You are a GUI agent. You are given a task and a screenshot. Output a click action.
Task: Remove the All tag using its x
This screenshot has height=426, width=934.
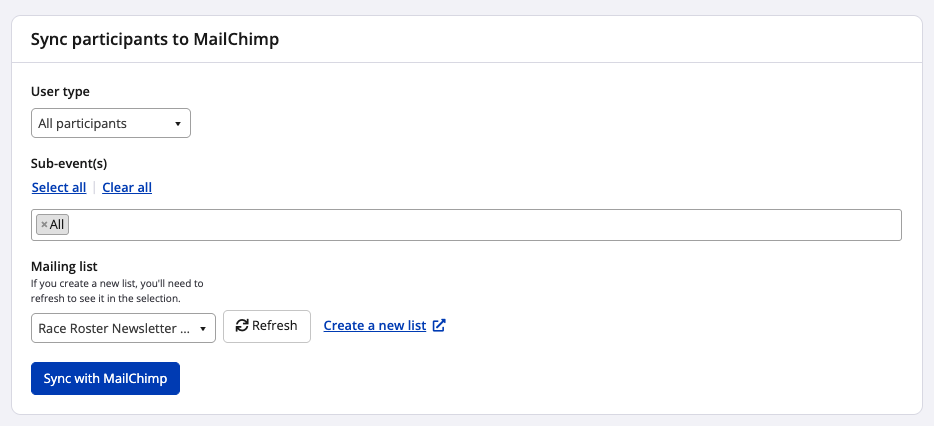pos(44,225)
